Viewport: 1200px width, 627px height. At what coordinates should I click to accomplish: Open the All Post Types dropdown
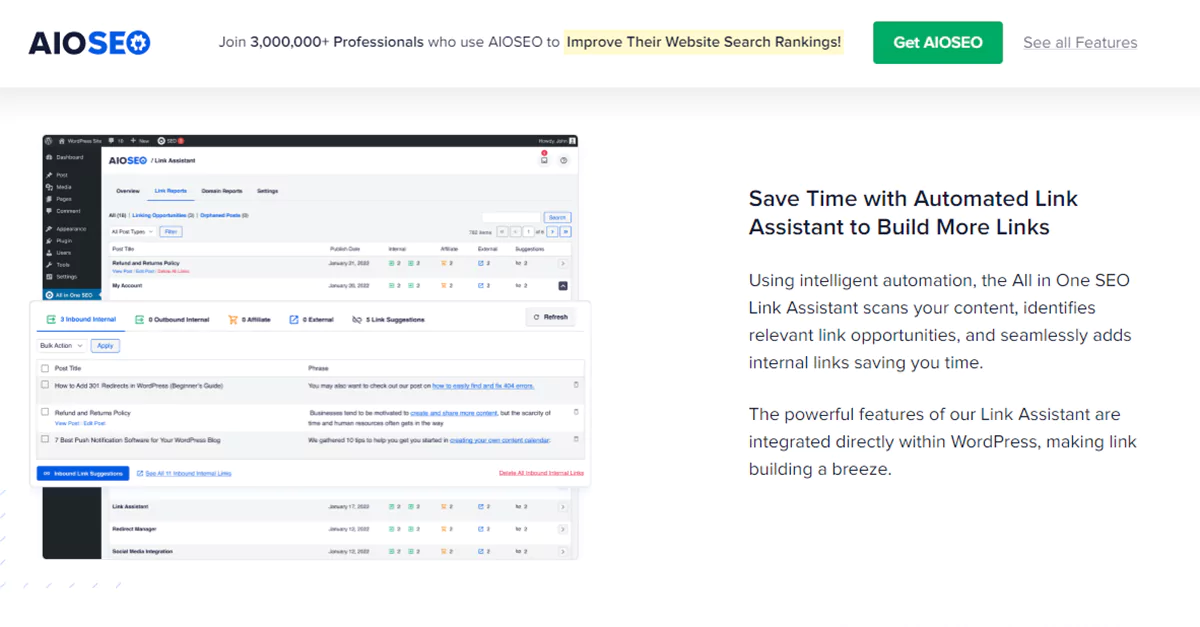pyautogui.click(x=131, y=232)
